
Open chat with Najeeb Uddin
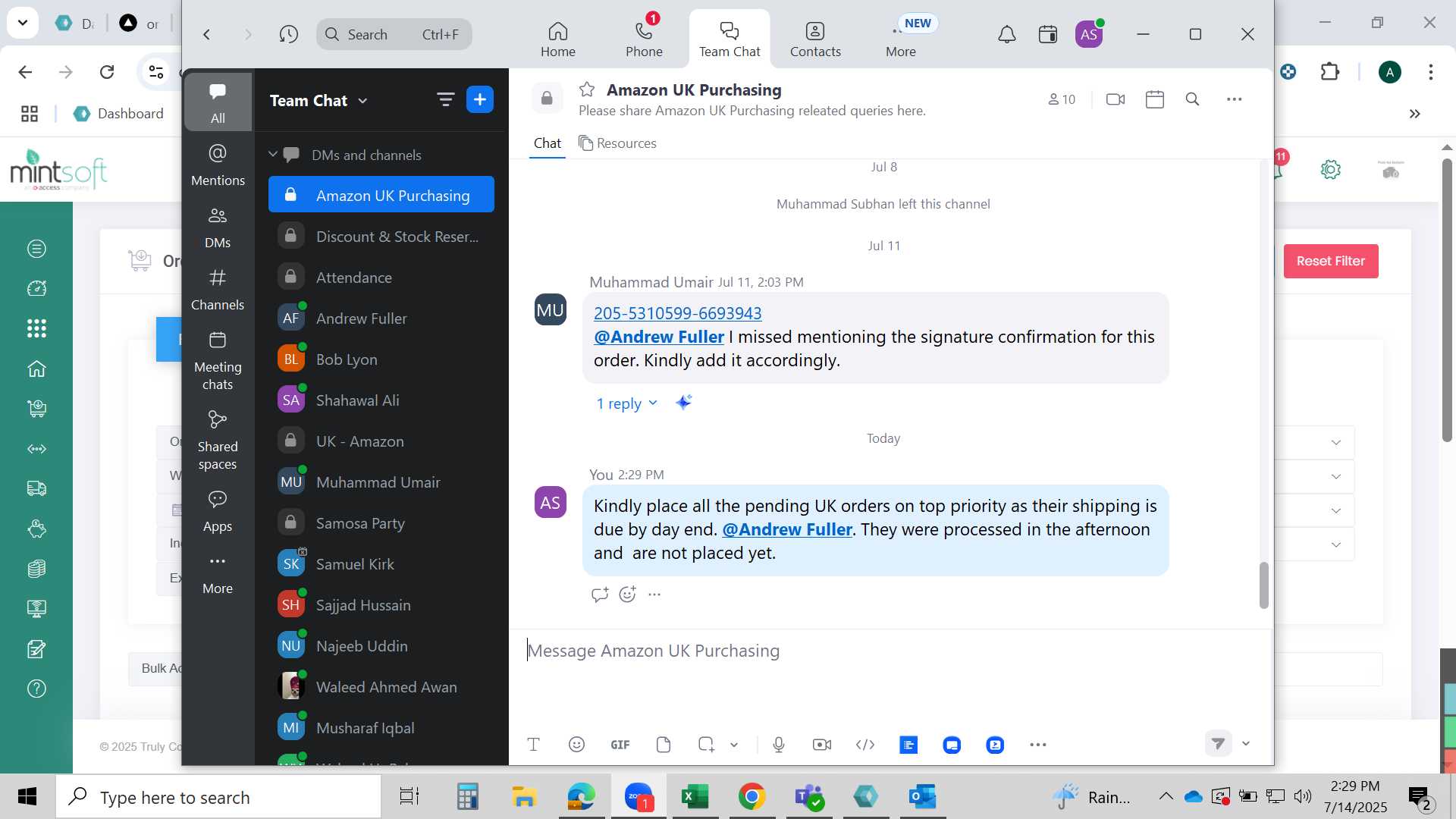coord(381,646)
